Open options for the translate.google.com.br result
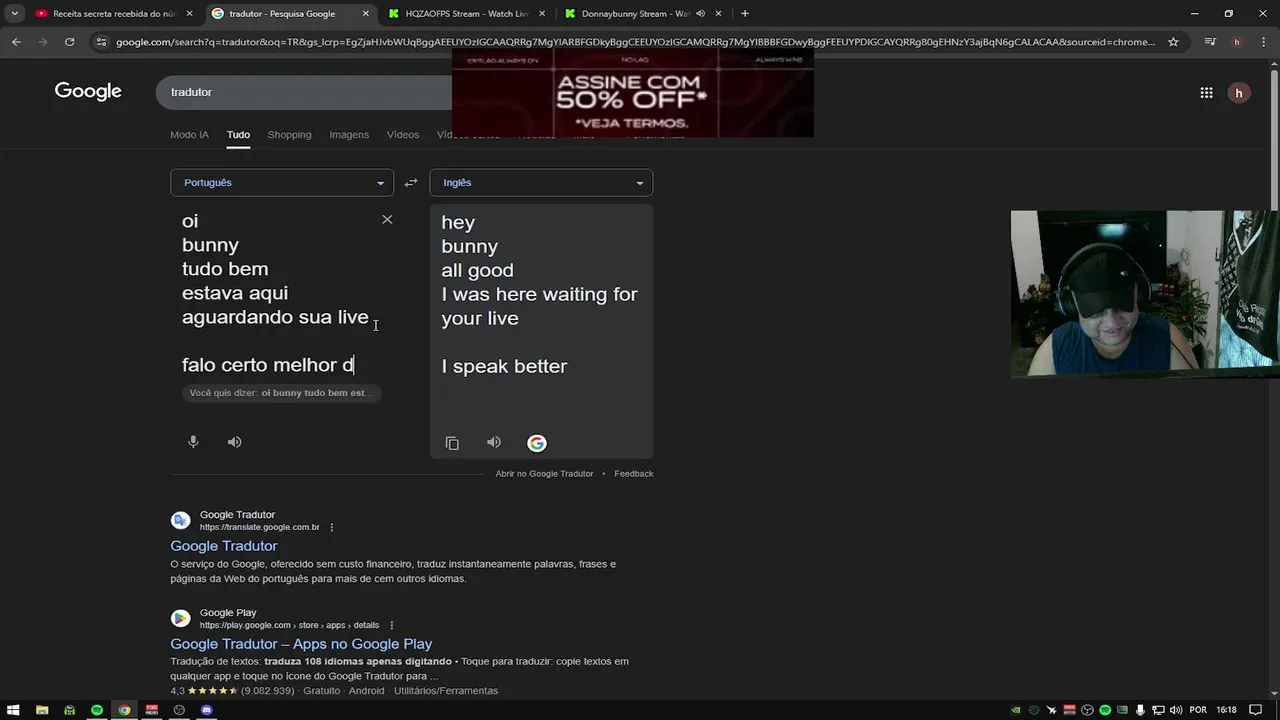 tap(332, 528)
